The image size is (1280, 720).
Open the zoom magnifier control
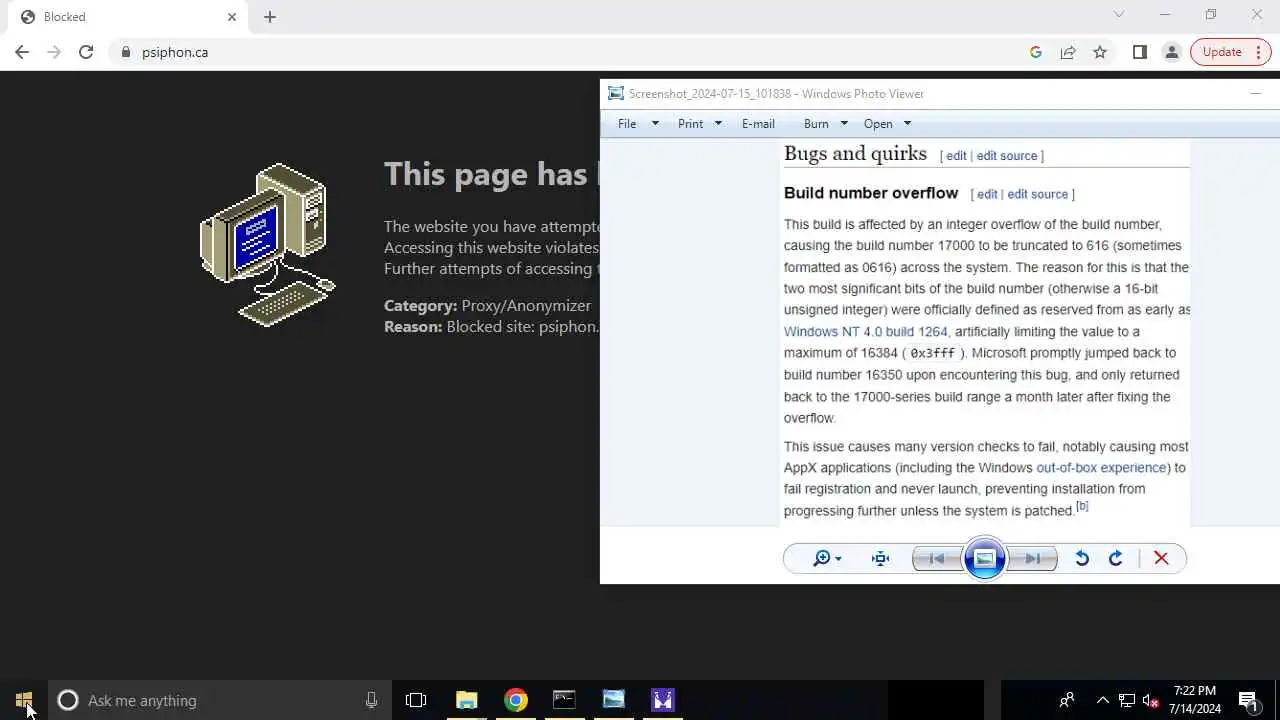coord(827,559)
